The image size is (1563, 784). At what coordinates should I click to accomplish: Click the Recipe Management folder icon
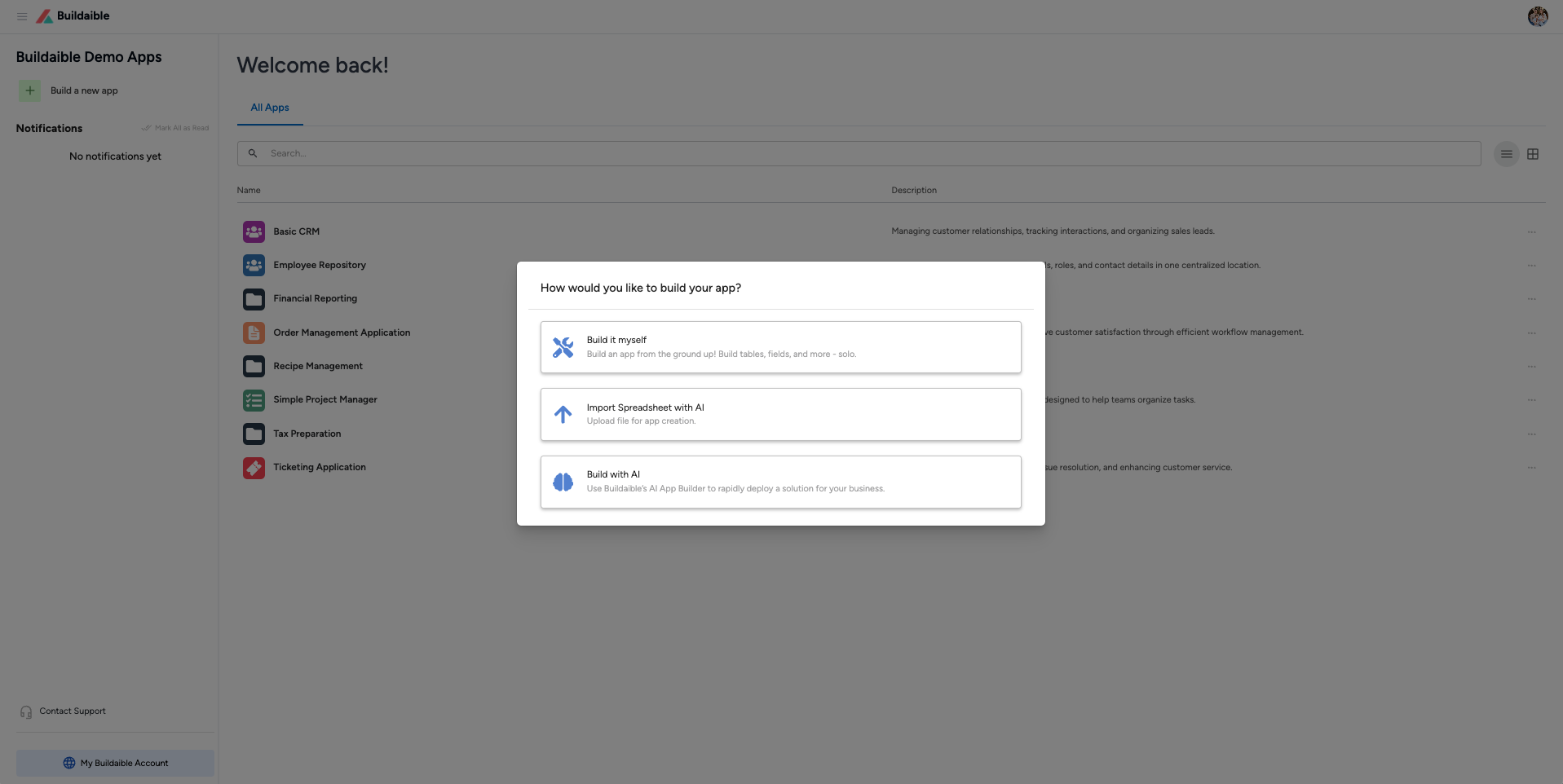point(254,366)
